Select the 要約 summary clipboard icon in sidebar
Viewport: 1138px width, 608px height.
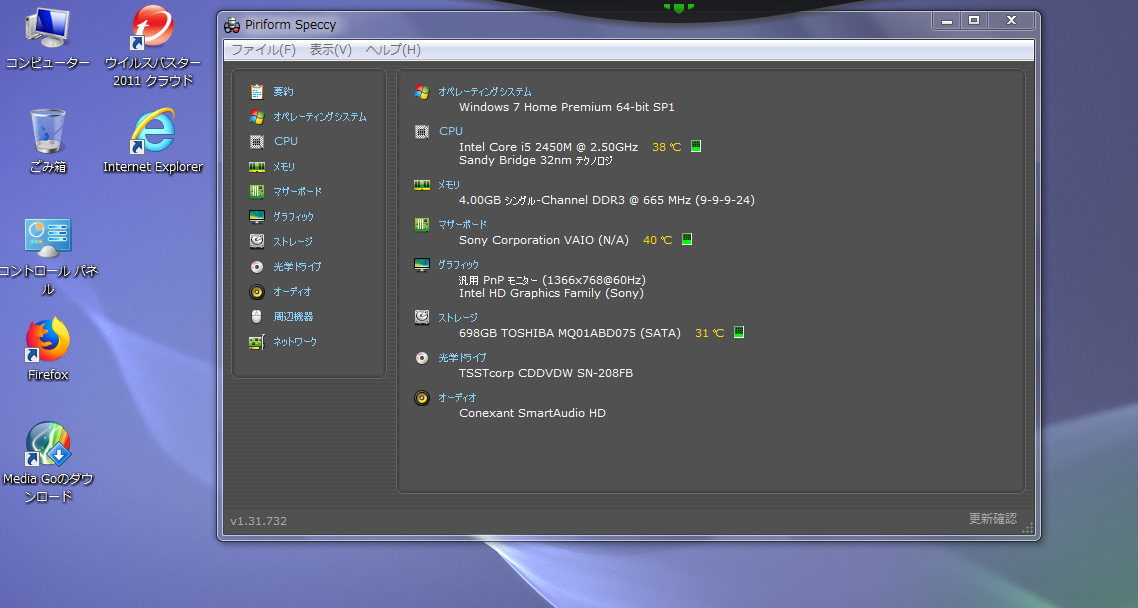pos(256,91)
